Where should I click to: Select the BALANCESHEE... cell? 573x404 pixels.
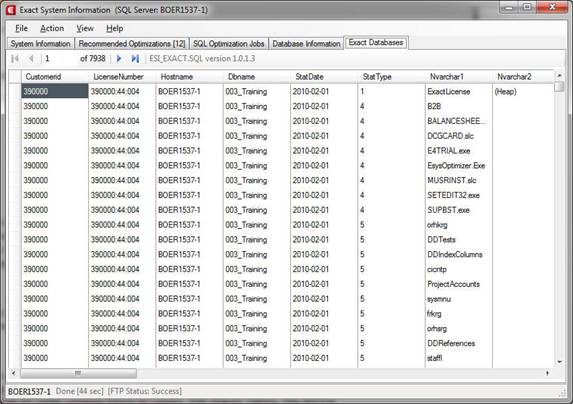pyautogui.click(x=458, y=121)
